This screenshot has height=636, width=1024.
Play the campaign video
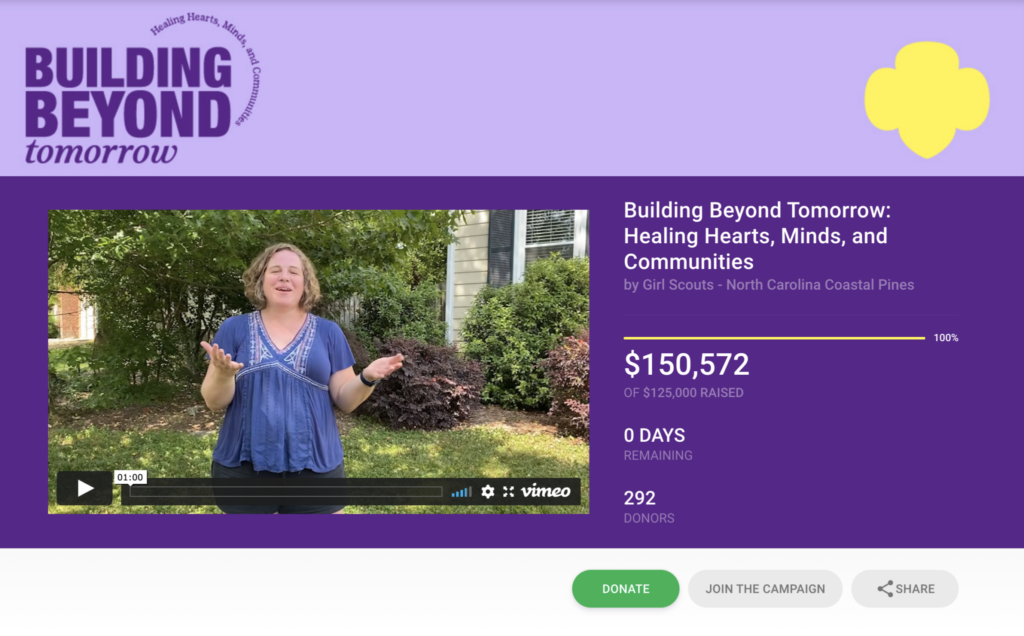pos(84,488)
